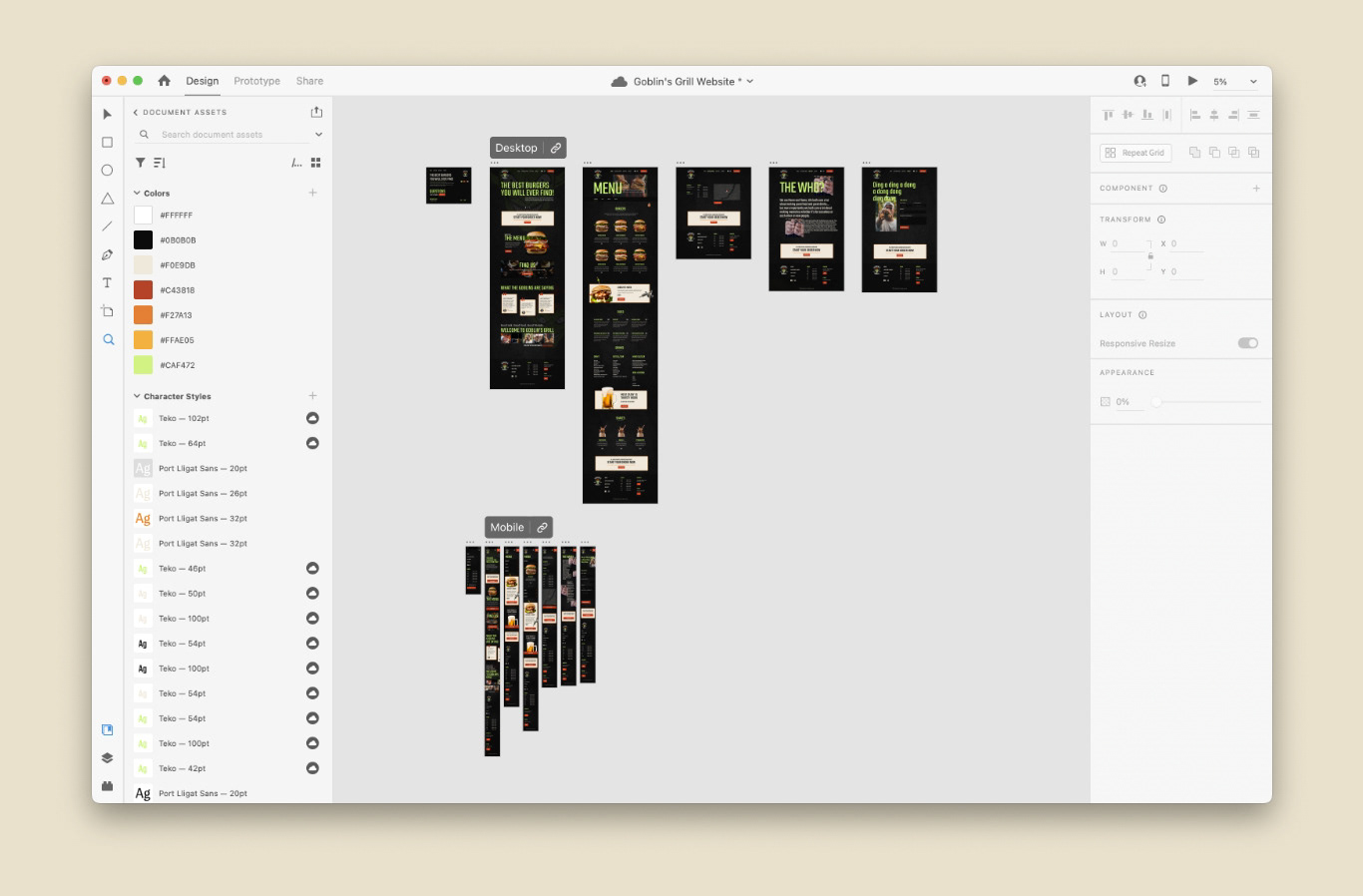Align selection to horizontal center

pyautogui.click(x=1214, y=115)
